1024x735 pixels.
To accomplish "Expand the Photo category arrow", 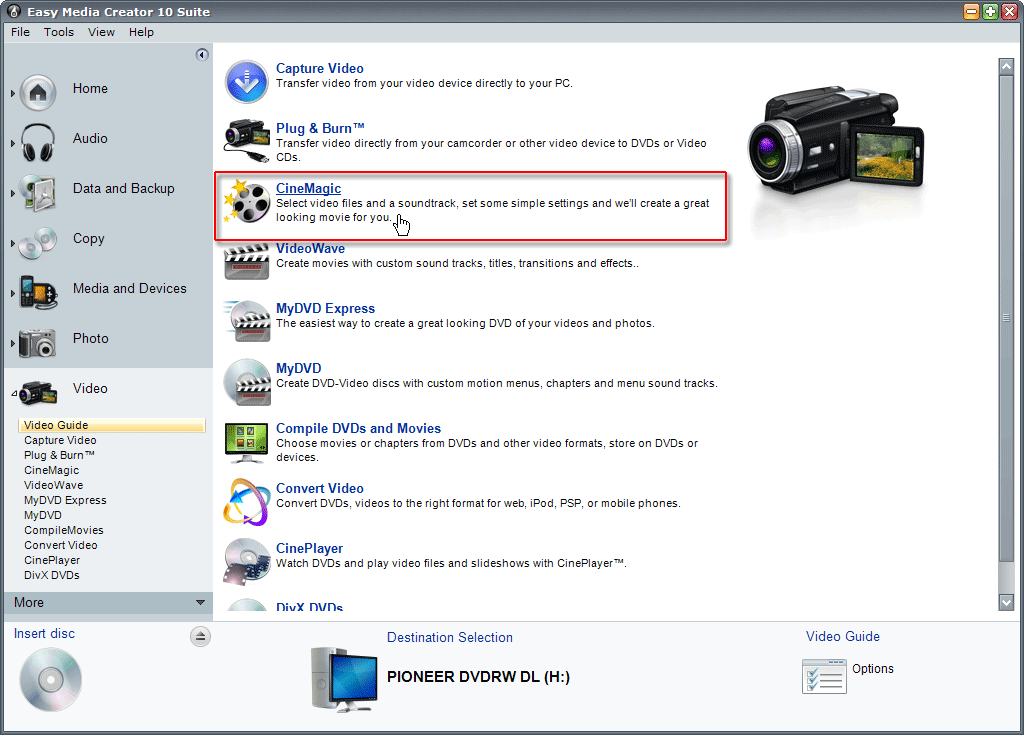I will pyautogui.click(x=12, y=343).
